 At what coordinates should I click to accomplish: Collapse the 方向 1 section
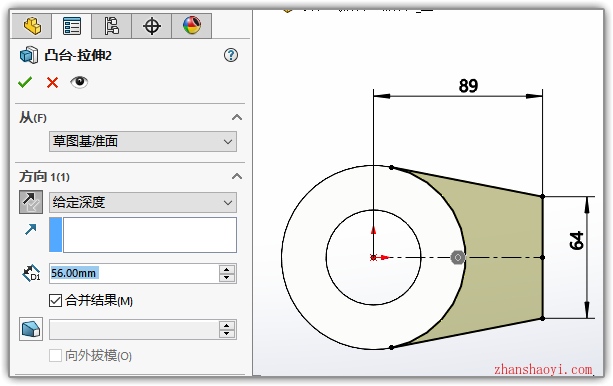pyautogui.click(x=237, y=176)
